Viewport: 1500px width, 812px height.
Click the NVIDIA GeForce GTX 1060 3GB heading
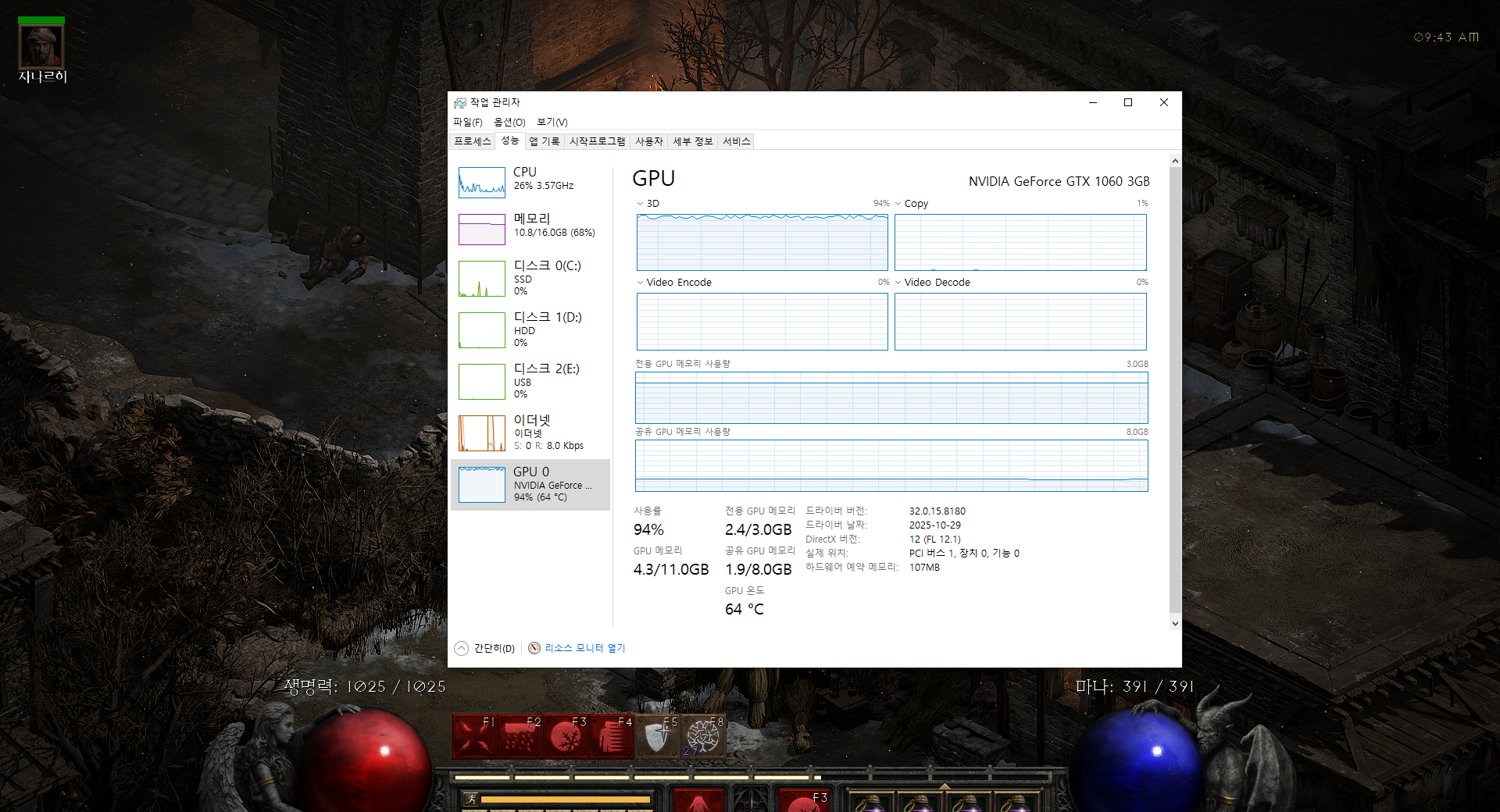pyautogui.click(x=1059, y=181)
